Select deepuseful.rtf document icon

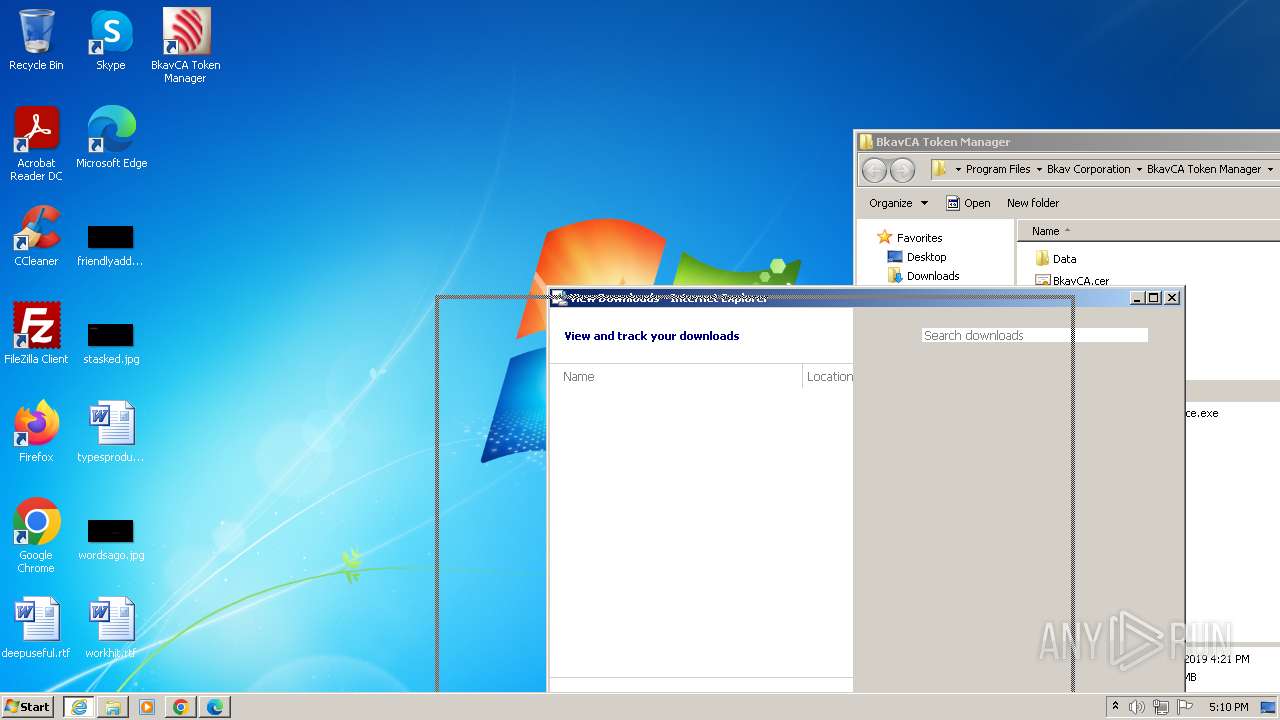click(x=36, y=628)
